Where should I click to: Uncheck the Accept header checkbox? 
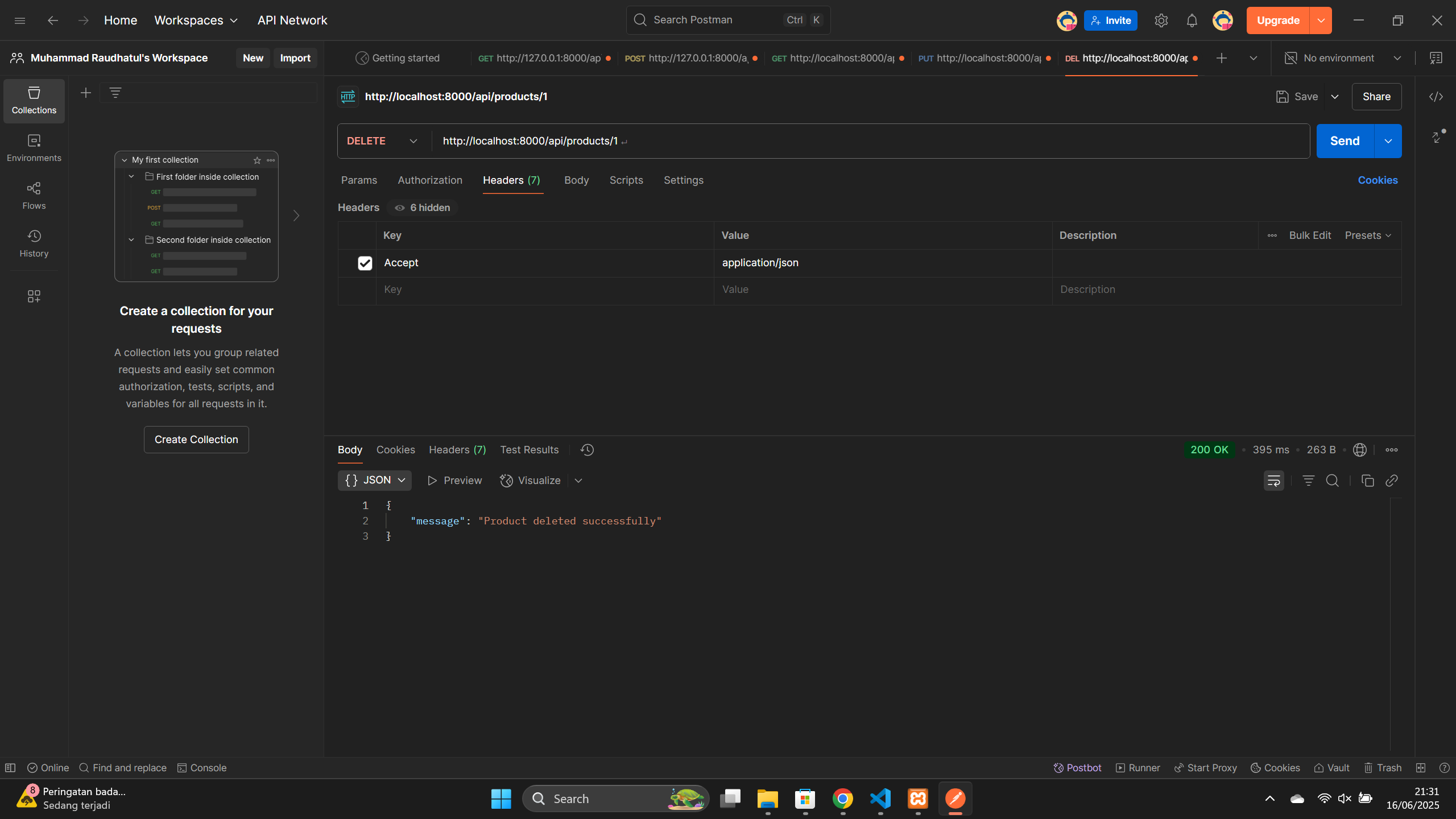(x=365, y=263)
